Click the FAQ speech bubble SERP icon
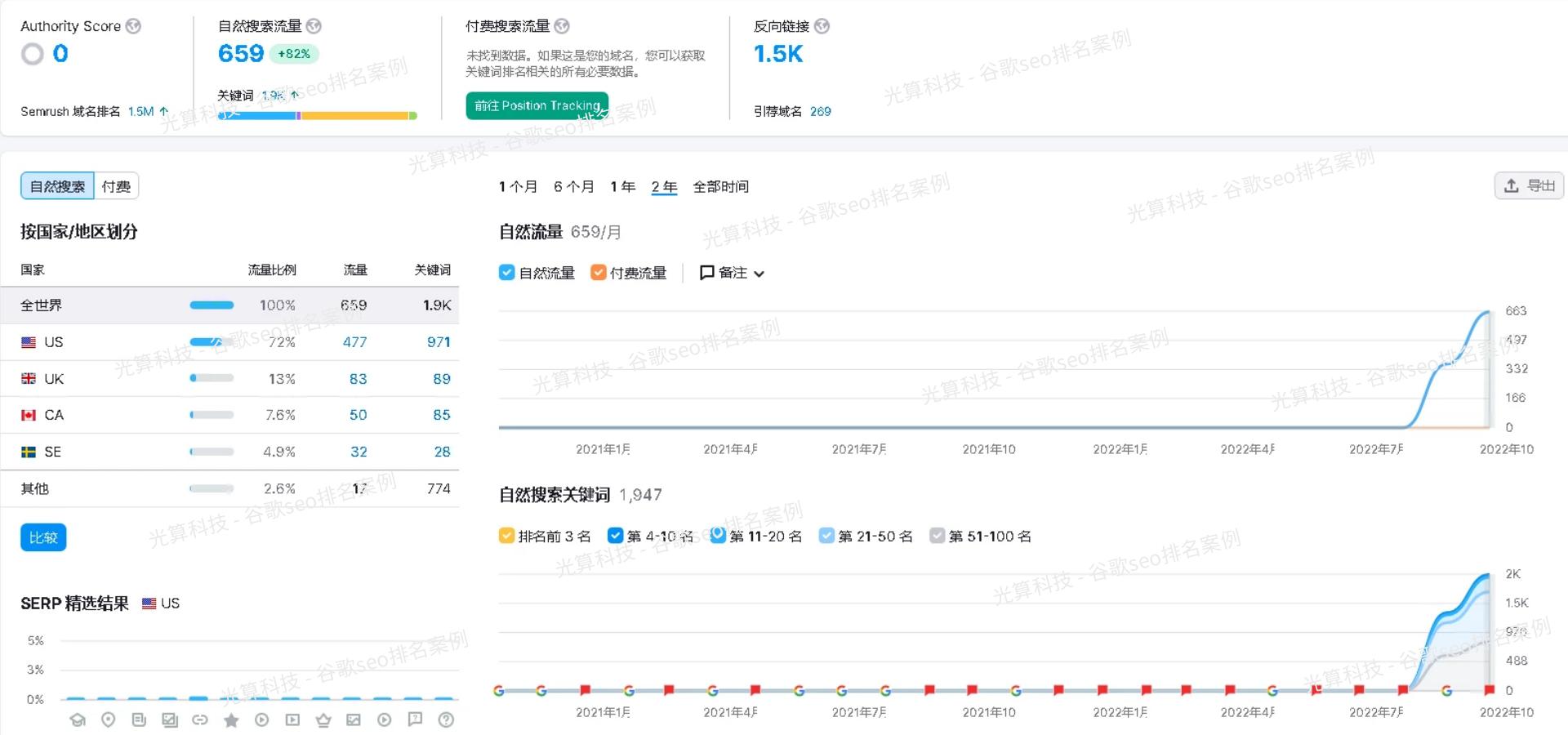Image resolution: width=1568 pixels, height=735 pixels. pyautogui.click(x=415, y=720)
